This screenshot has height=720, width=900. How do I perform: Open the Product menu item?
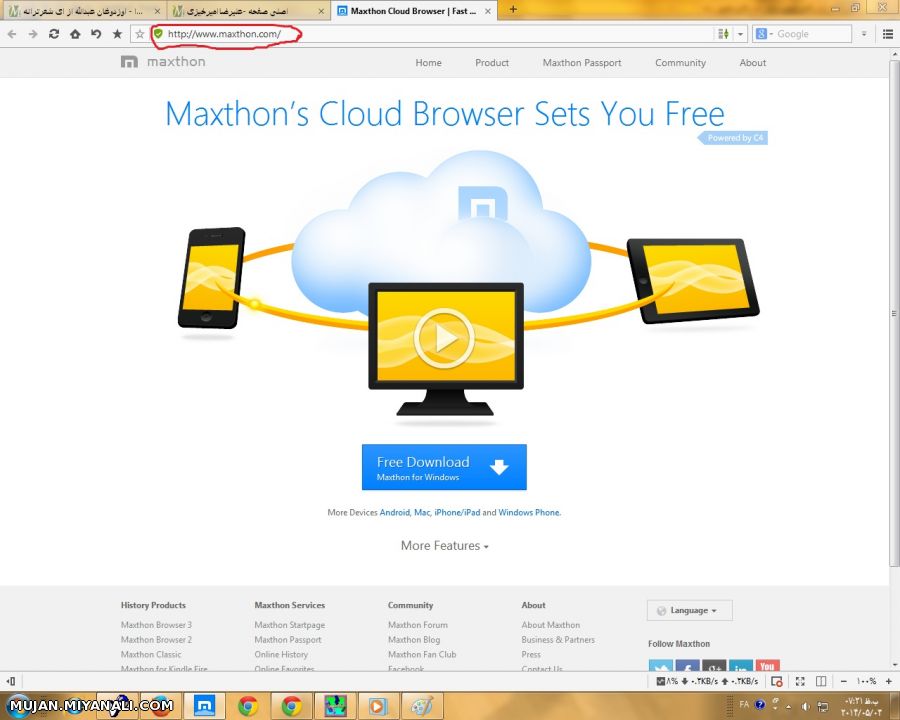(492, 63)
